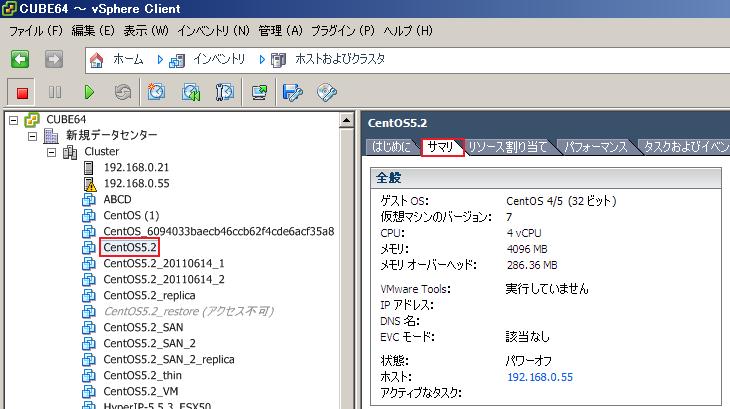Click the Cluster icon in tree
The width and height of the screenshot is (730, 409).
pyautogui.click(x=70, y=152)
